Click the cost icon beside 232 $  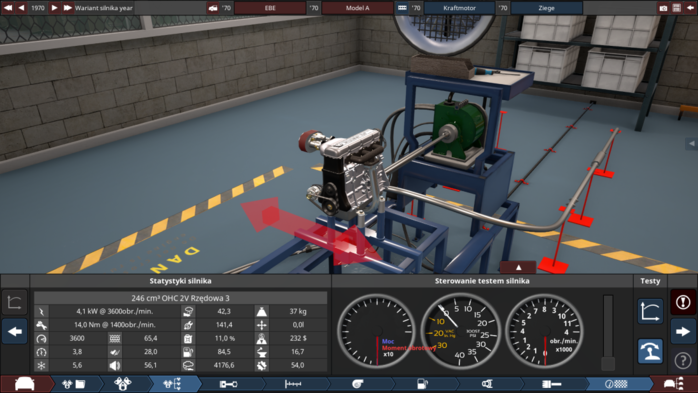262,338
